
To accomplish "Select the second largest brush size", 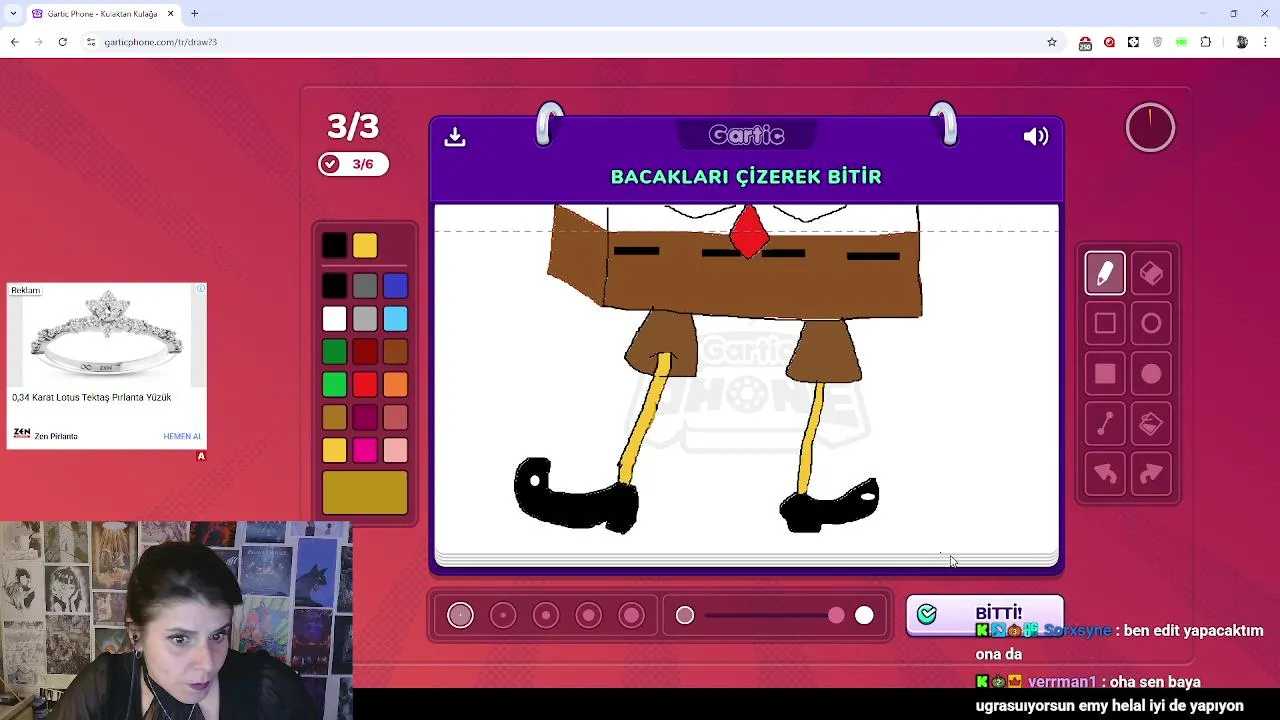I will (x=589, y=615).
